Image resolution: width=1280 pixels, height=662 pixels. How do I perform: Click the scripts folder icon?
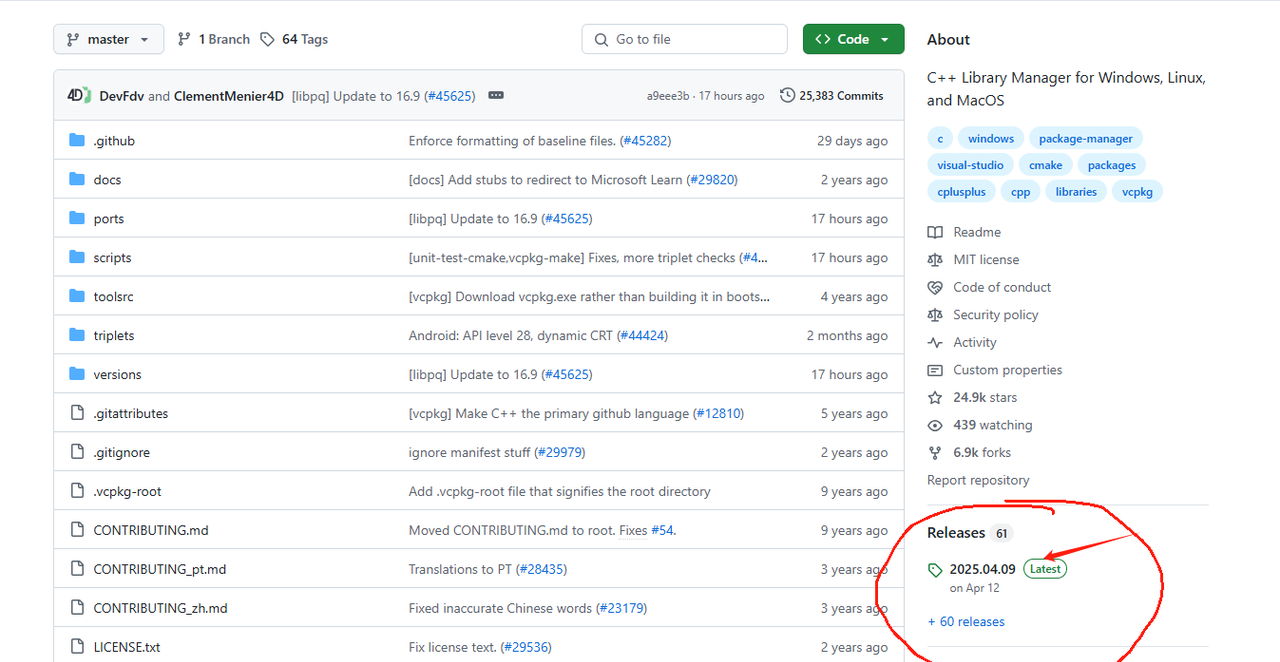coord(77,258)
